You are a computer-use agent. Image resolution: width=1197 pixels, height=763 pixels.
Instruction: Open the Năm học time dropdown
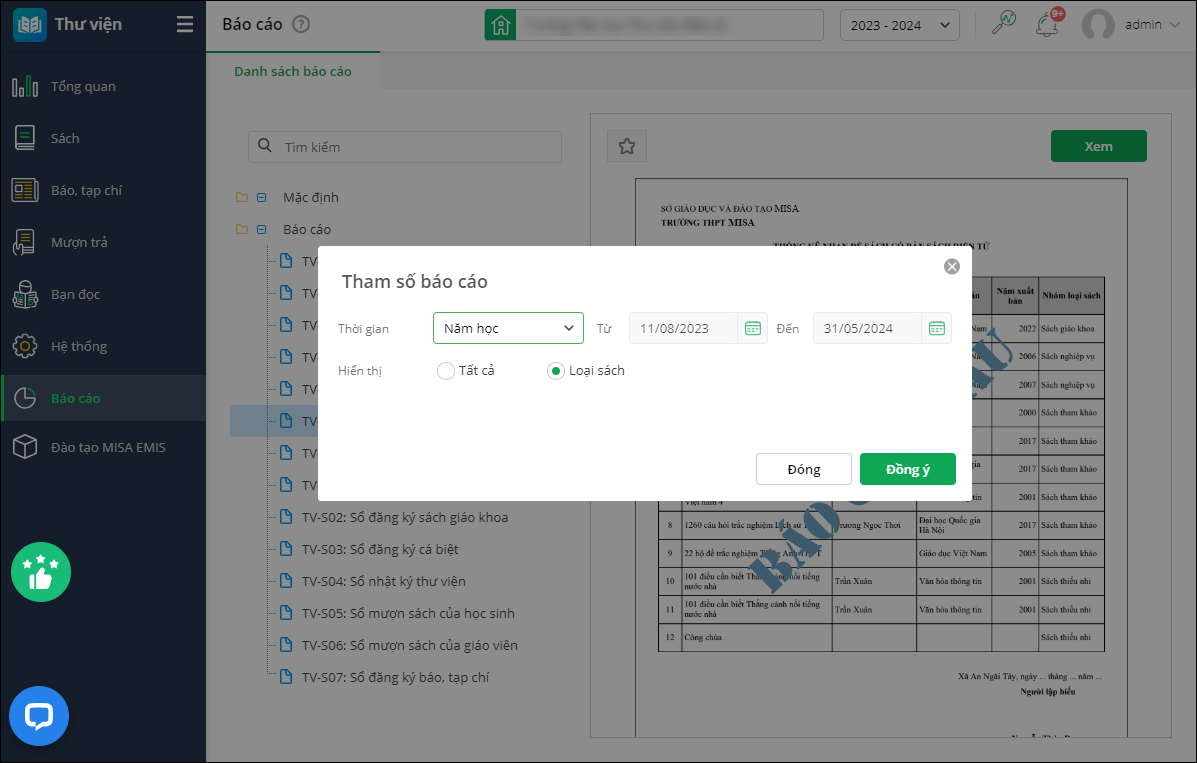(508, 328)
